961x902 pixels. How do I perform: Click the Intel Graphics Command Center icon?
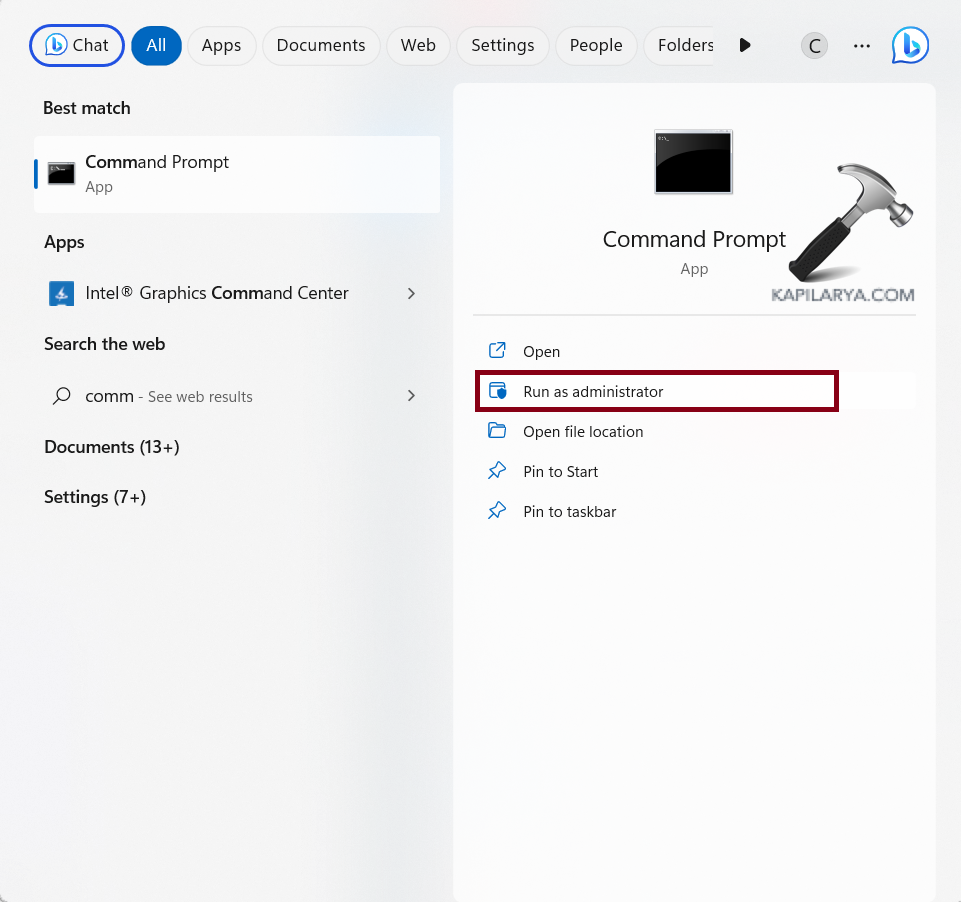pyautogui.click(x=61, y=294)
